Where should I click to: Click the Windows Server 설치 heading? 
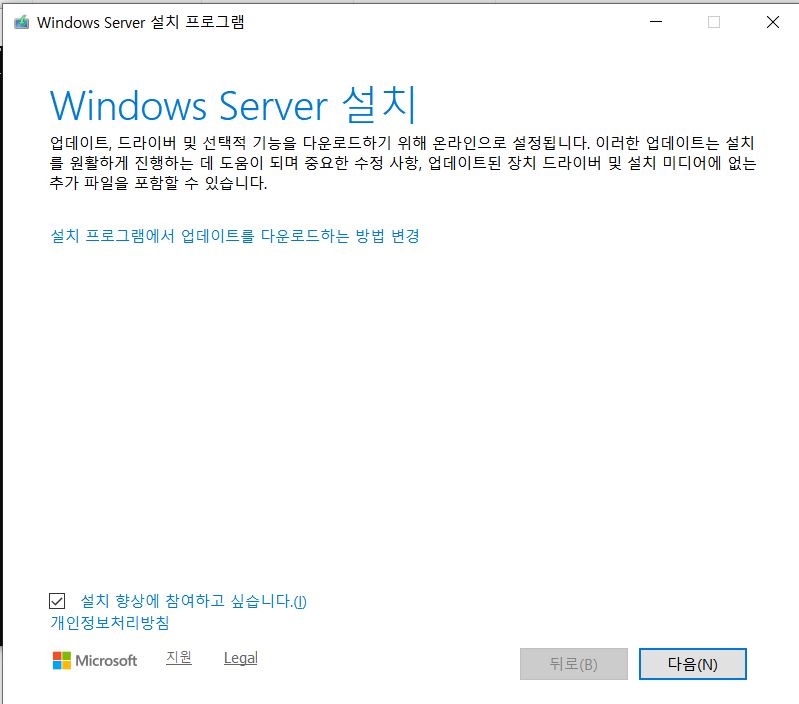click(x=233, y=105)
